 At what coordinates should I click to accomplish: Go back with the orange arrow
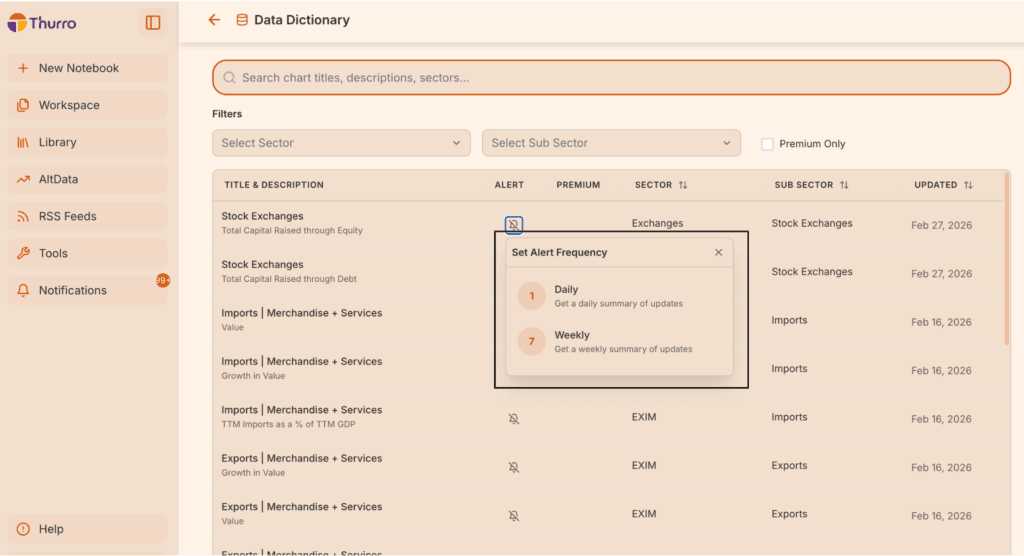pos(214,20)
